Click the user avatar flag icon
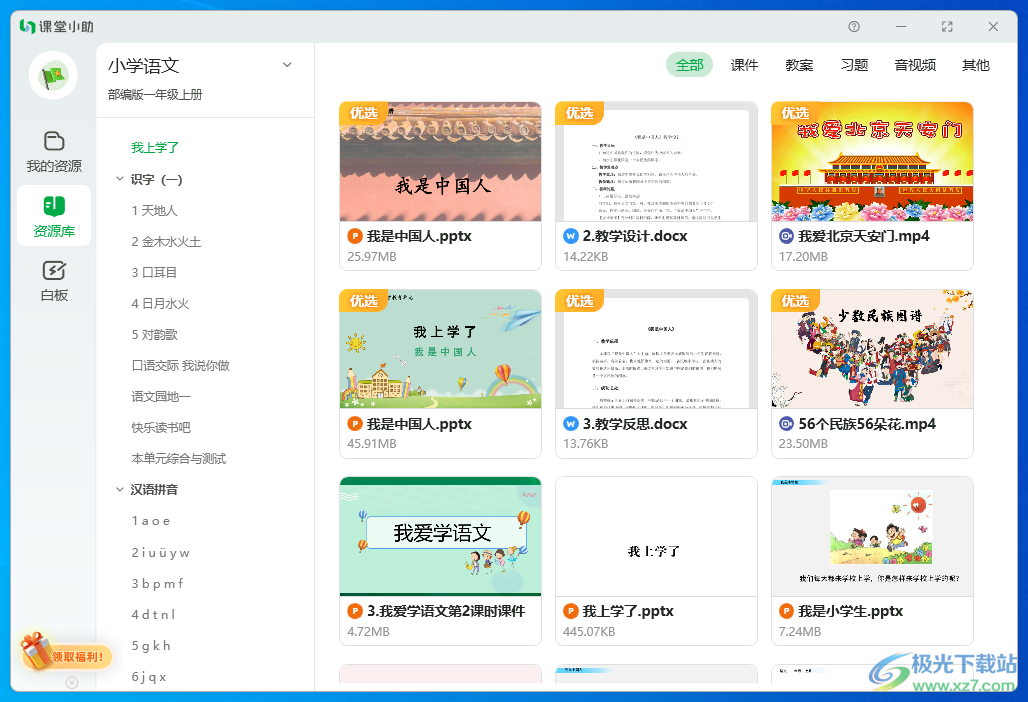This screenshot has height=702, width=1028. 54,75
